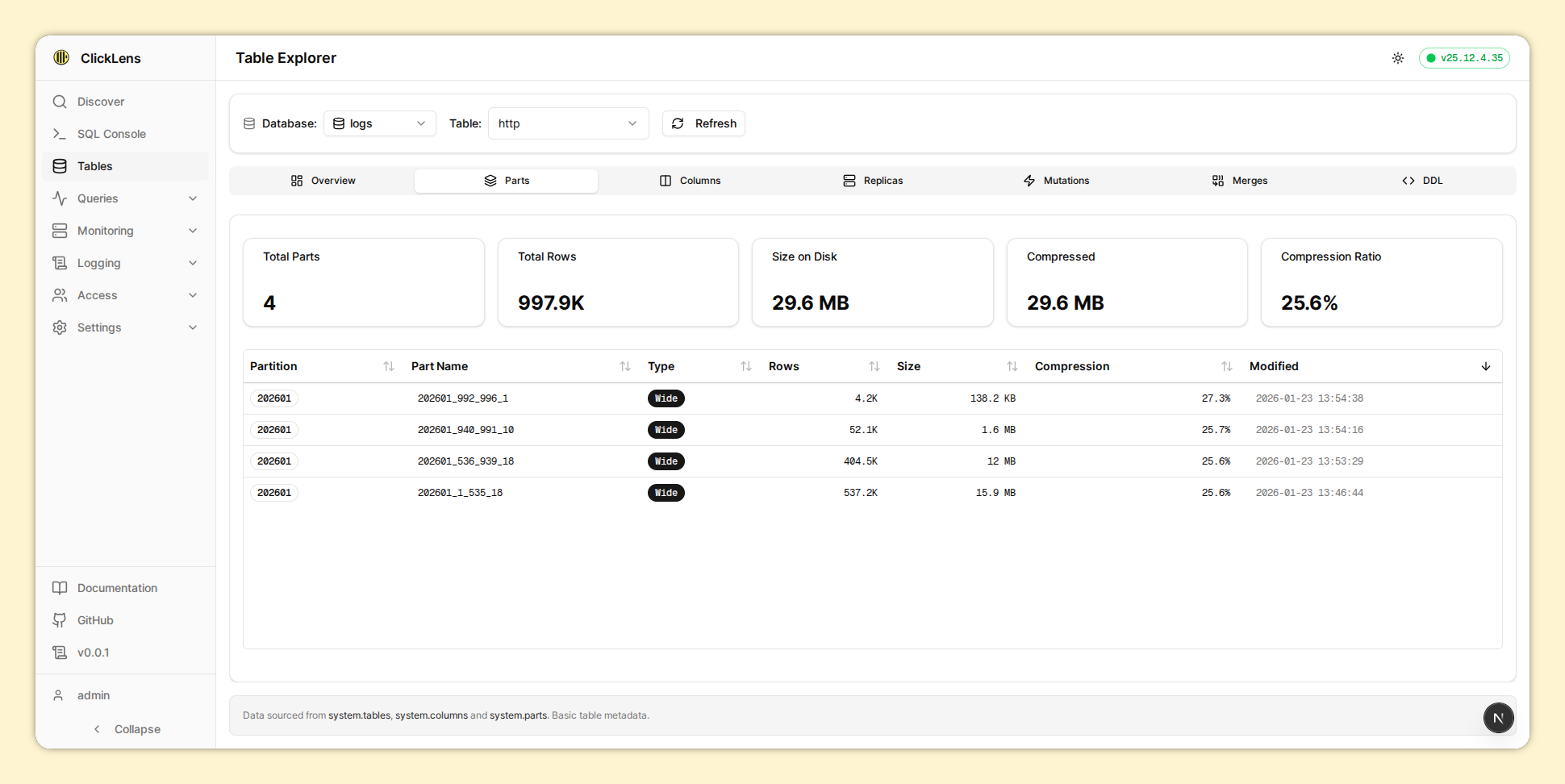1565x784 pixels.
Task: Open Documentation book icon
Action: (x=60, y=588)
